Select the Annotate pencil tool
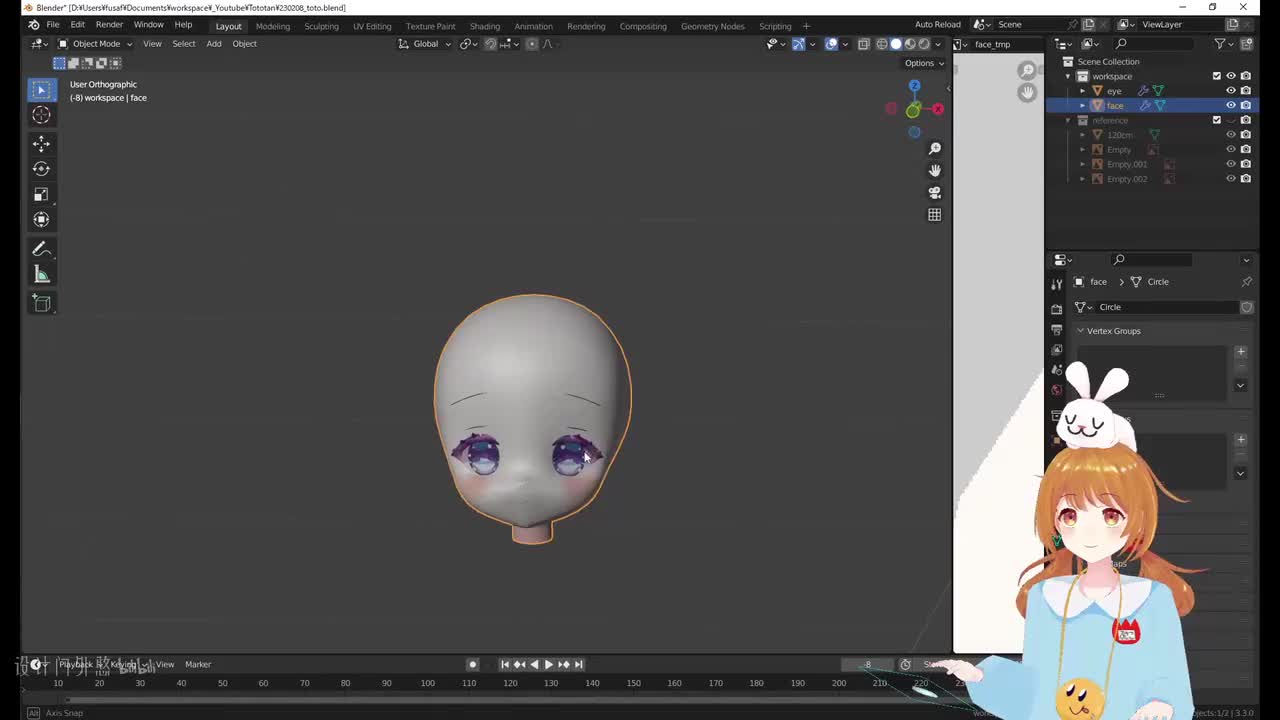The width and height of the screenshot is (1280, 720). point(41,249)
